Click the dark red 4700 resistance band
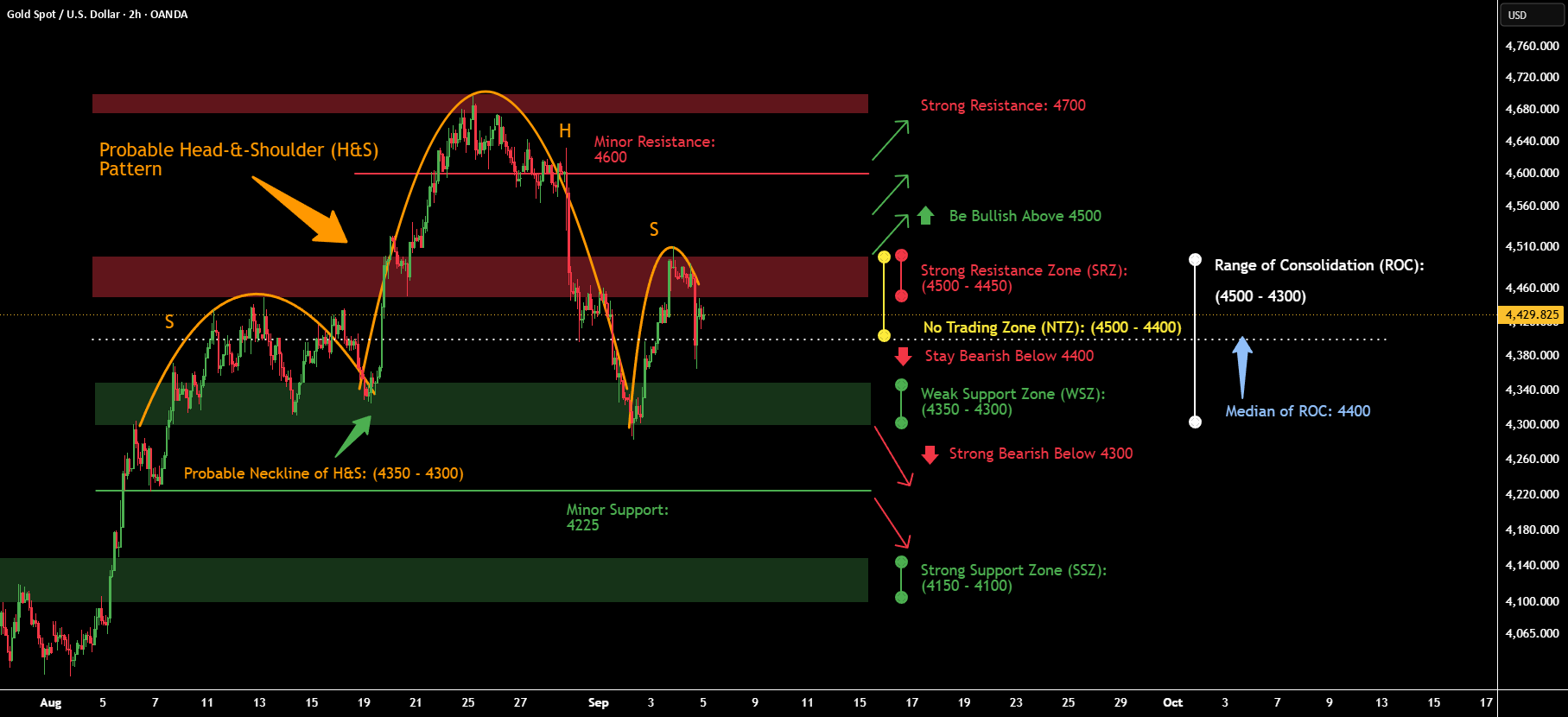1568x717 pixels. point(480,104)
